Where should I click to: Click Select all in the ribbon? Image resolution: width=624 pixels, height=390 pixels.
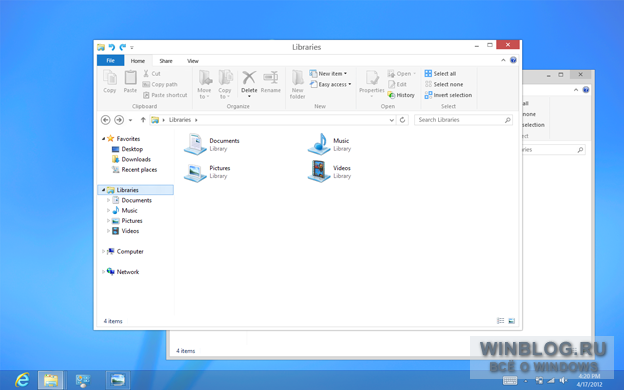click(x=440, y=74)
